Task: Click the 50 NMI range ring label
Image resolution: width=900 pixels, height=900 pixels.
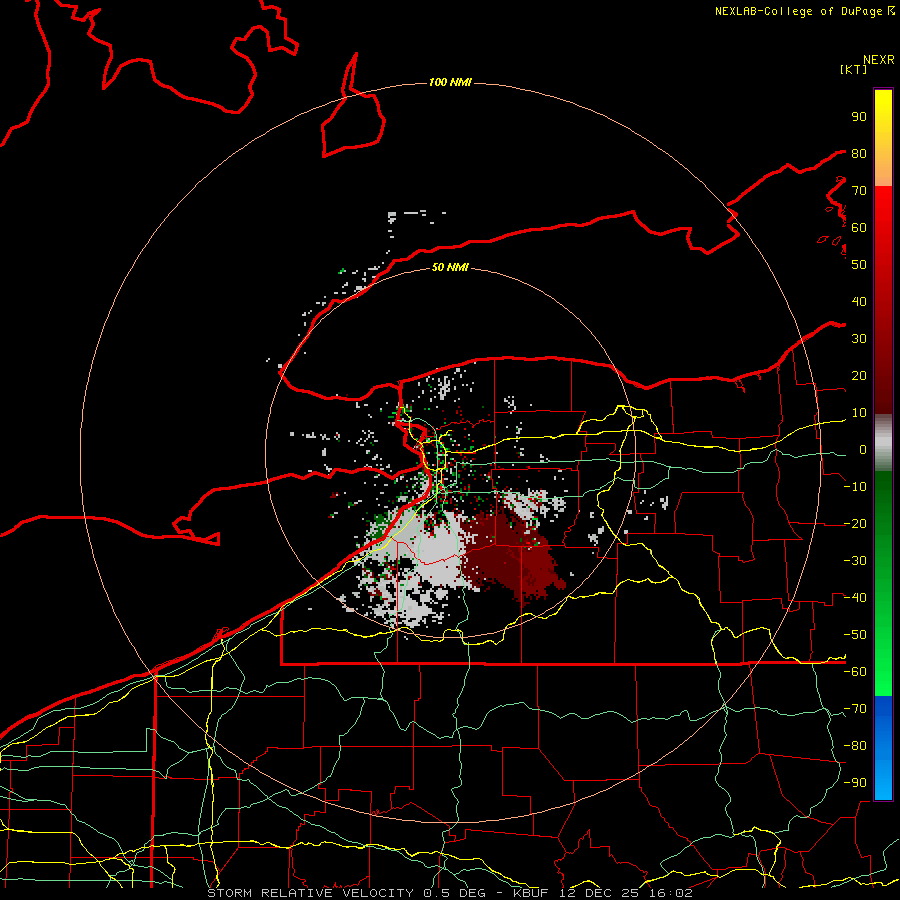Action: coord(450,267)
